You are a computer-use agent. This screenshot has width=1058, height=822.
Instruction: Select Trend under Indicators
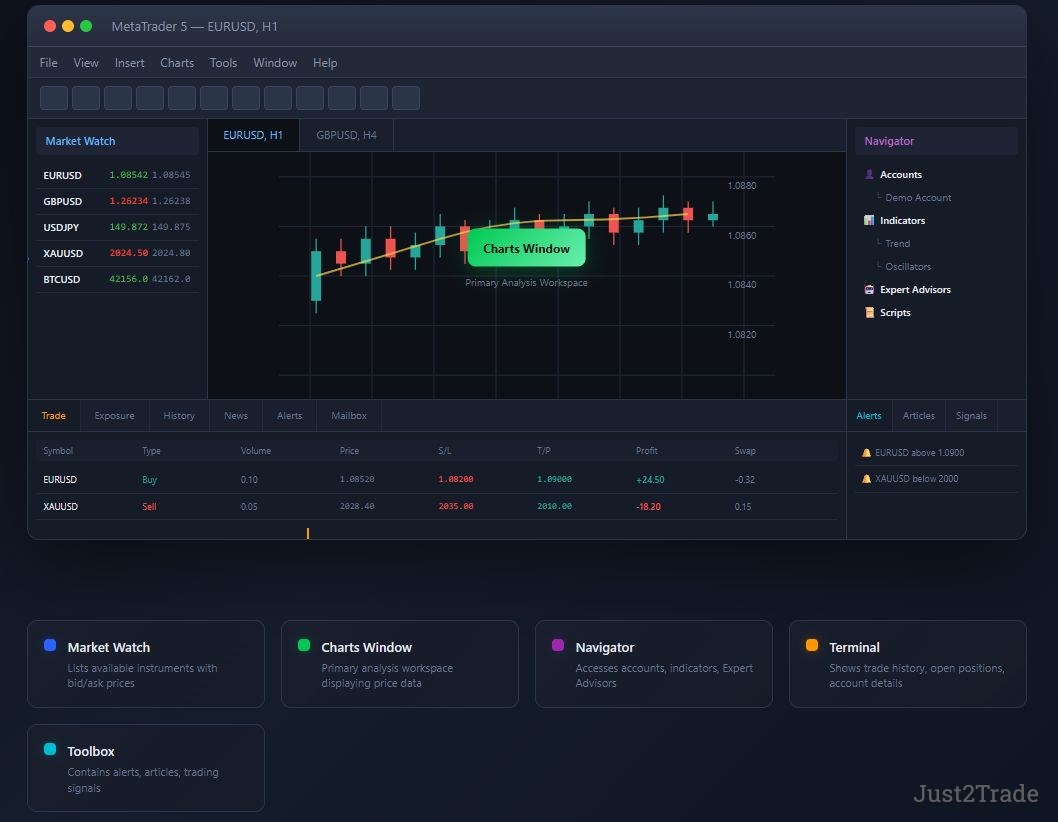(x=897, y=244)
